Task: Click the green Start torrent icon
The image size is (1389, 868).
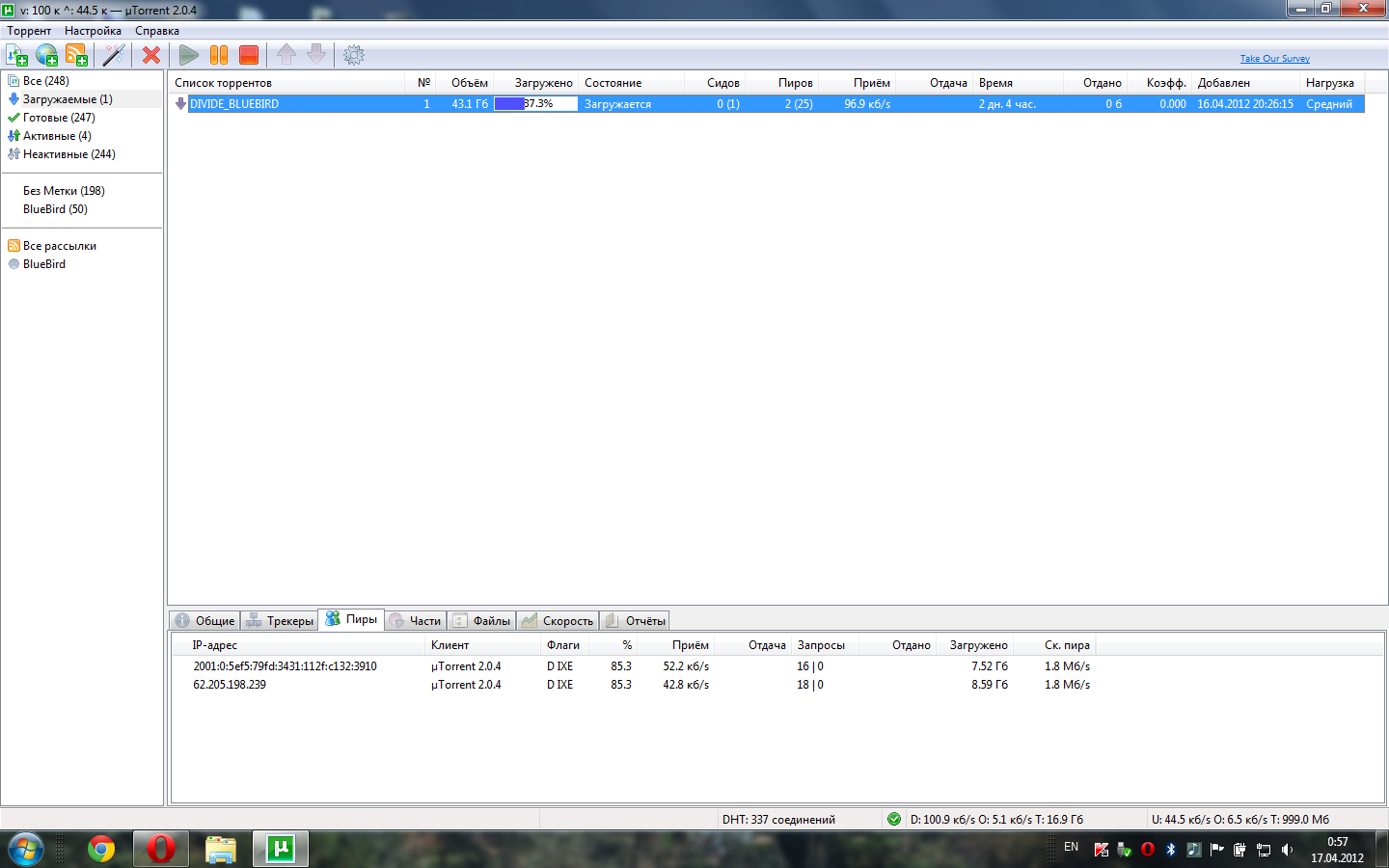Action: [x=189, y=55]
